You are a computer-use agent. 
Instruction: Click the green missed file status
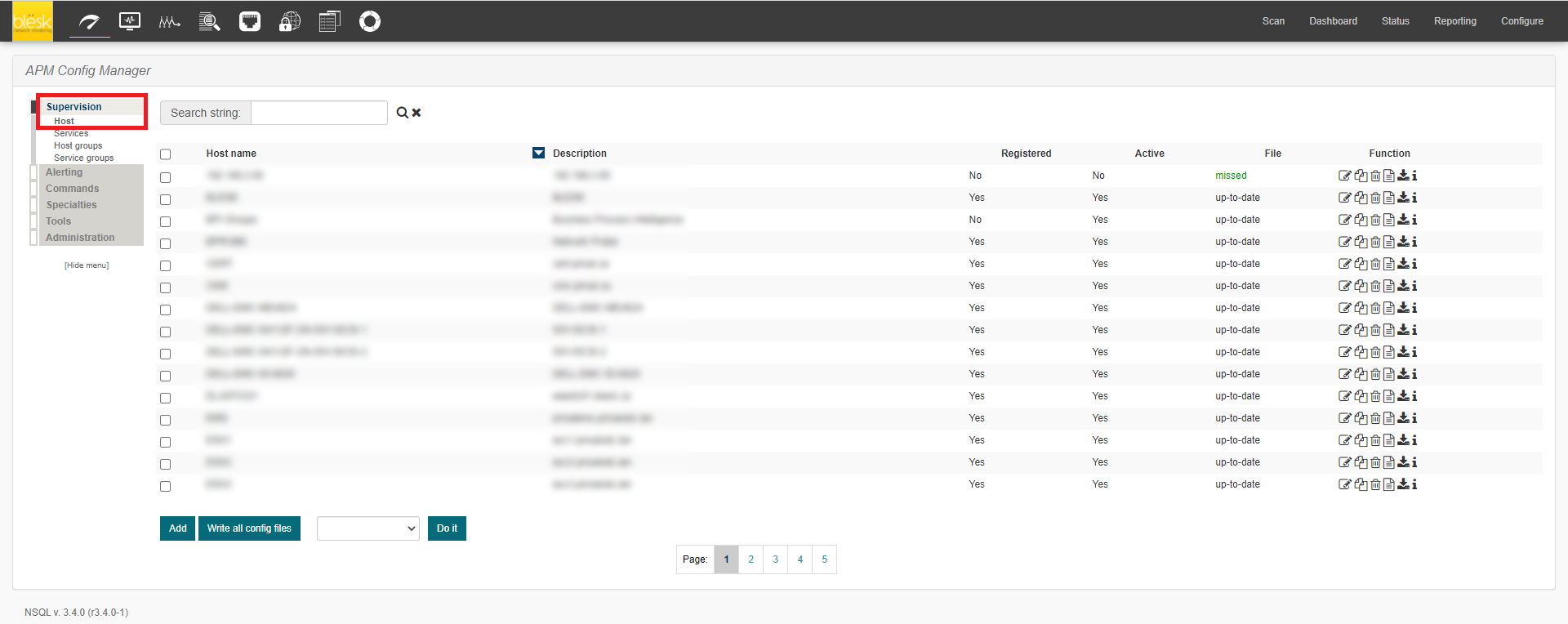[1231, 176]
